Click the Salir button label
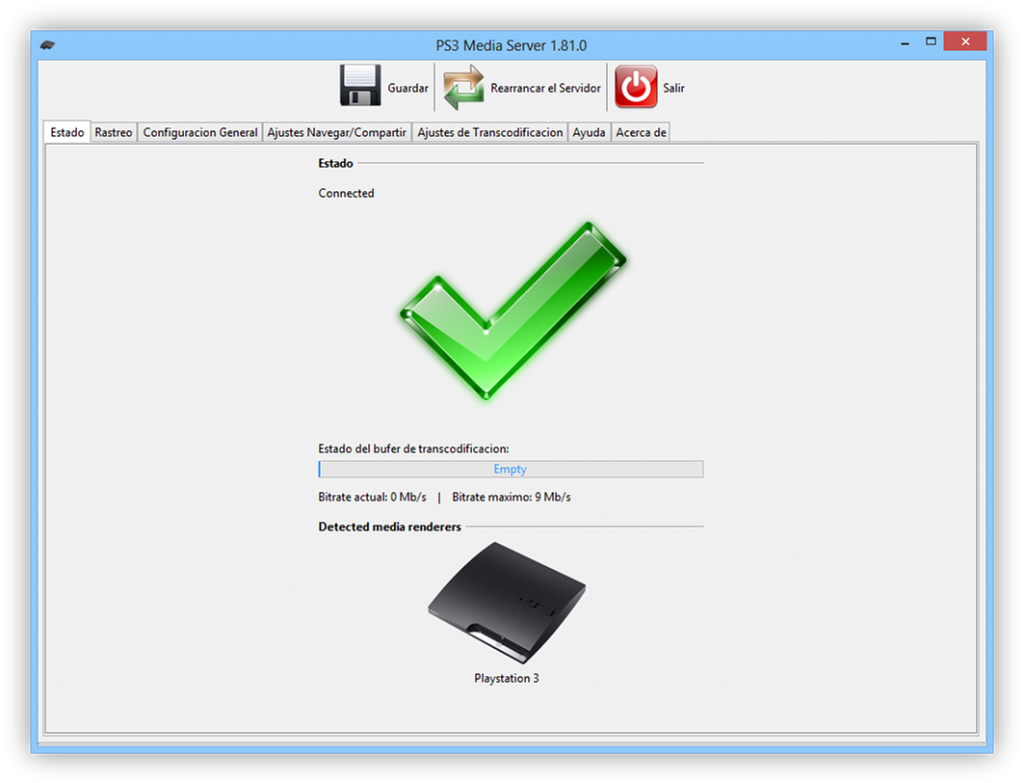Image resolution: width=1024 pixels, height=783 pixels. coord(673,88)
